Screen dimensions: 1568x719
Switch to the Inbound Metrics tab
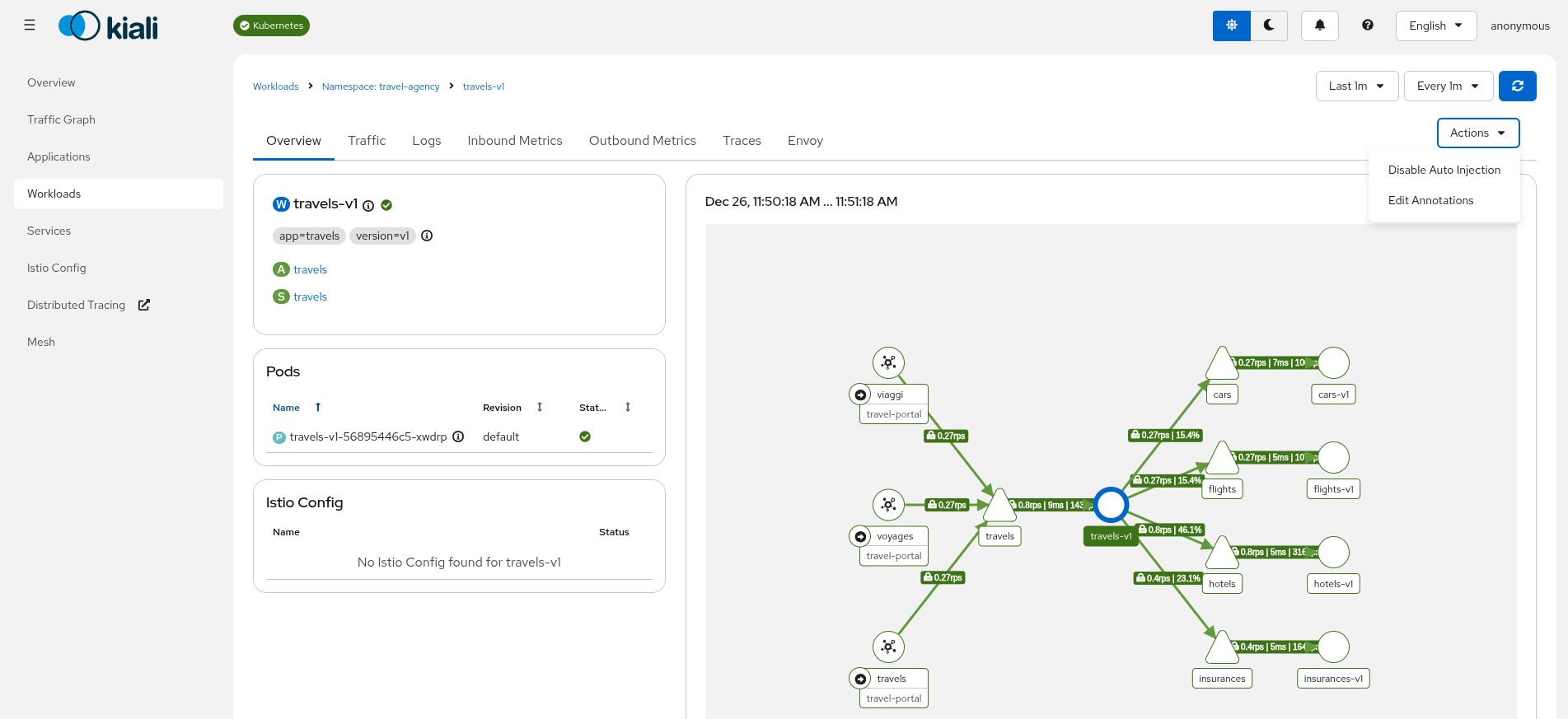[514, 141]
